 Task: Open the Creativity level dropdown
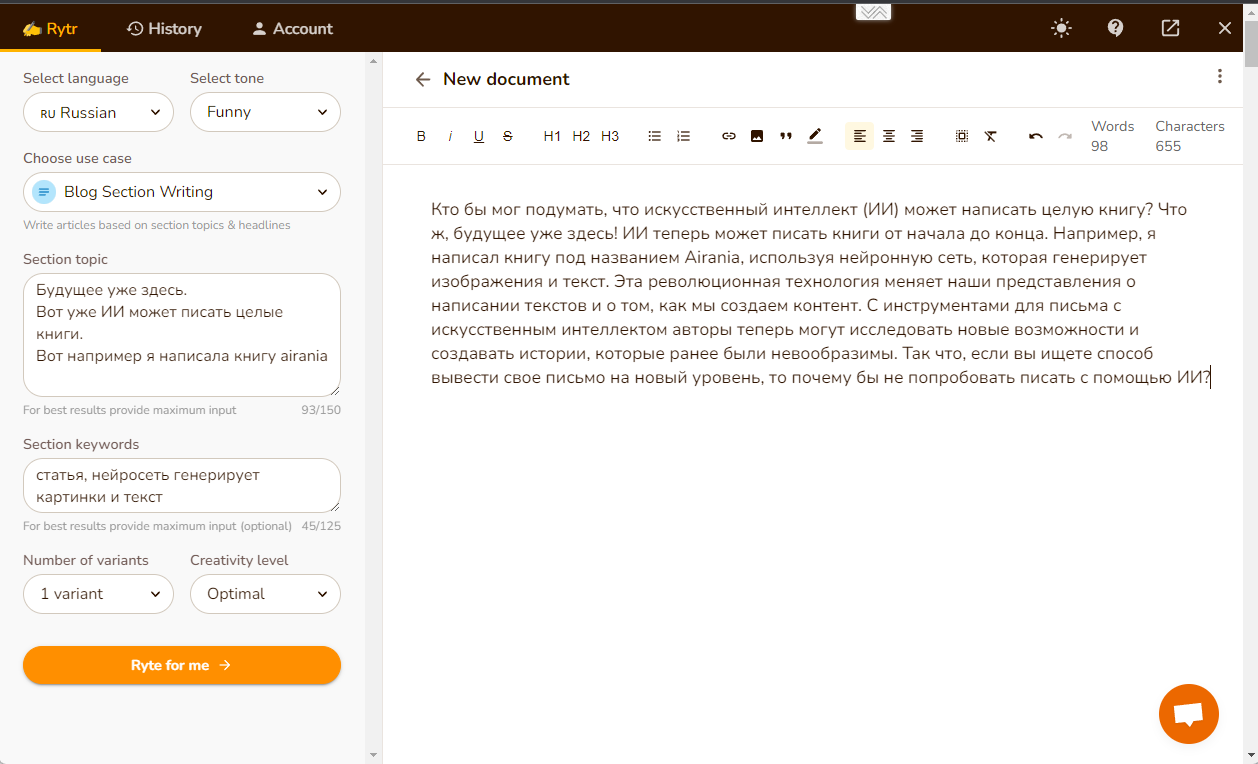[x=265, y=594]
